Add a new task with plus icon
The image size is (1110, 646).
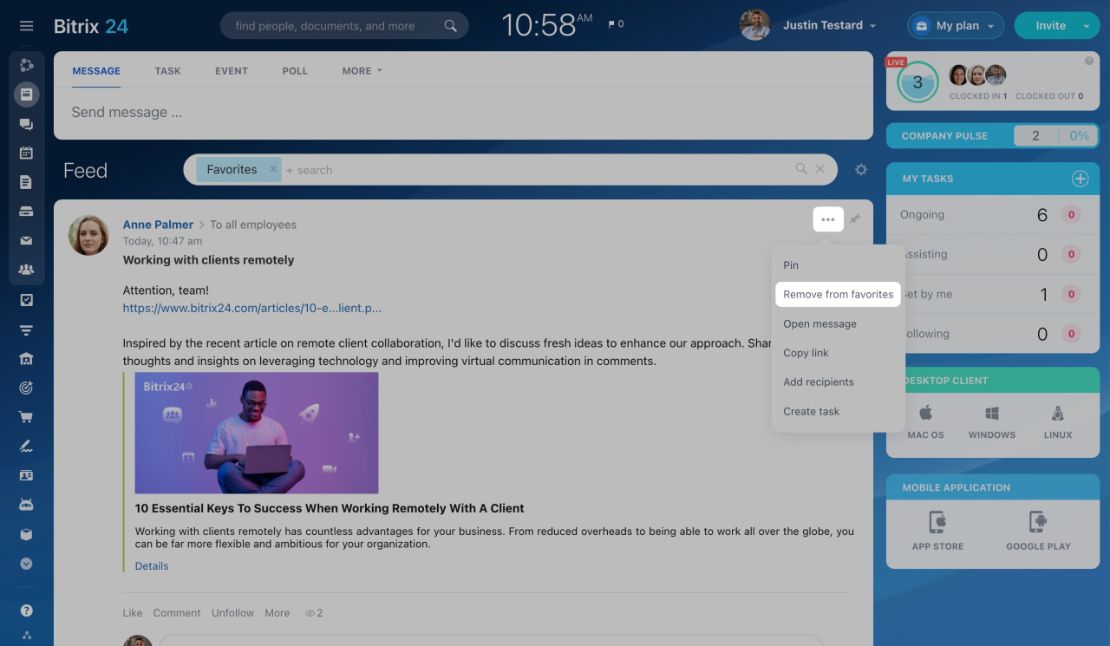[1080, 179]
